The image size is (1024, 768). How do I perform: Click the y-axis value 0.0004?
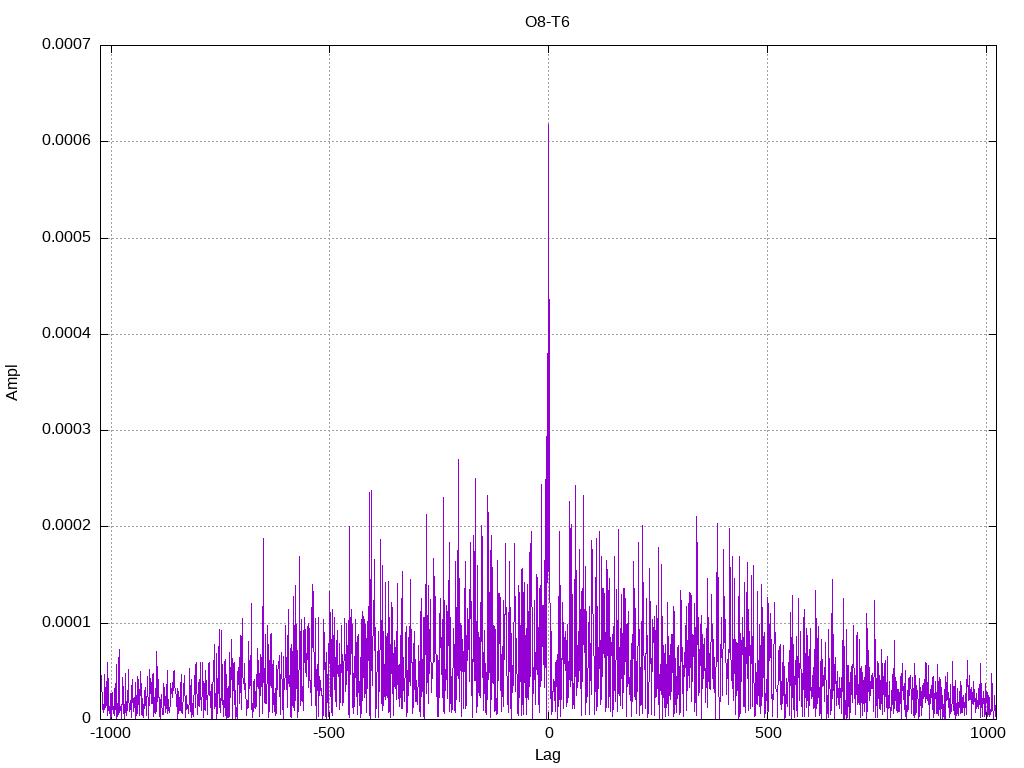[x=67, y=333]
